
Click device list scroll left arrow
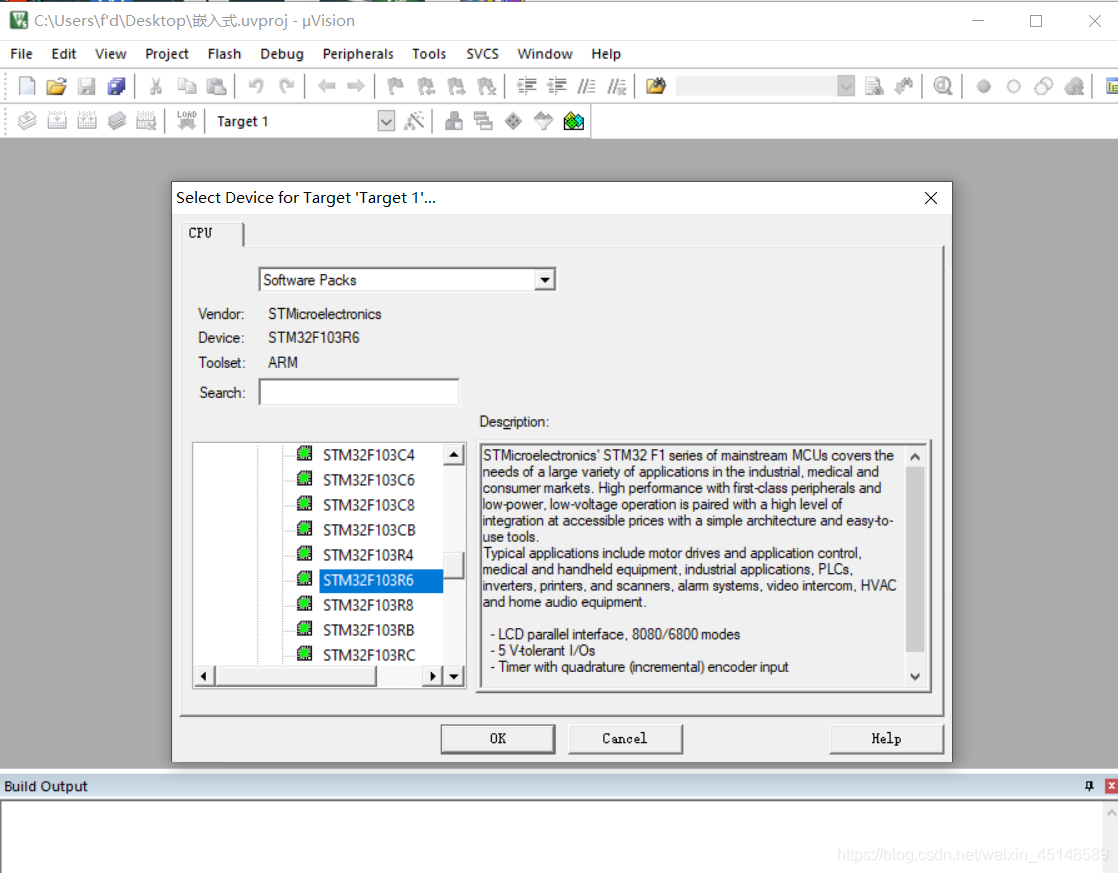[204, 676]
